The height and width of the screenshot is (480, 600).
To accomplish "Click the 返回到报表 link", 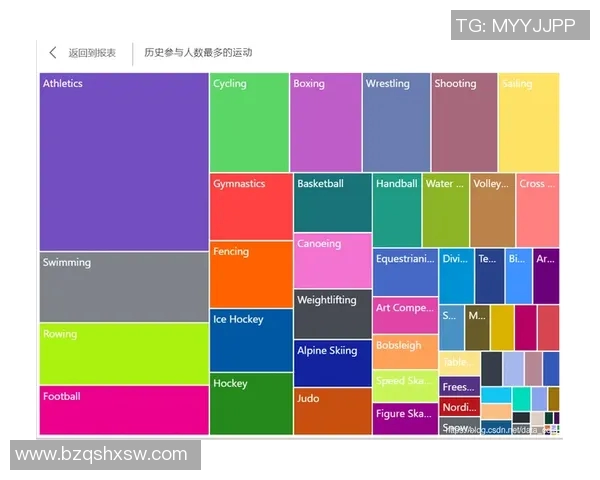I will click(91, 53).
